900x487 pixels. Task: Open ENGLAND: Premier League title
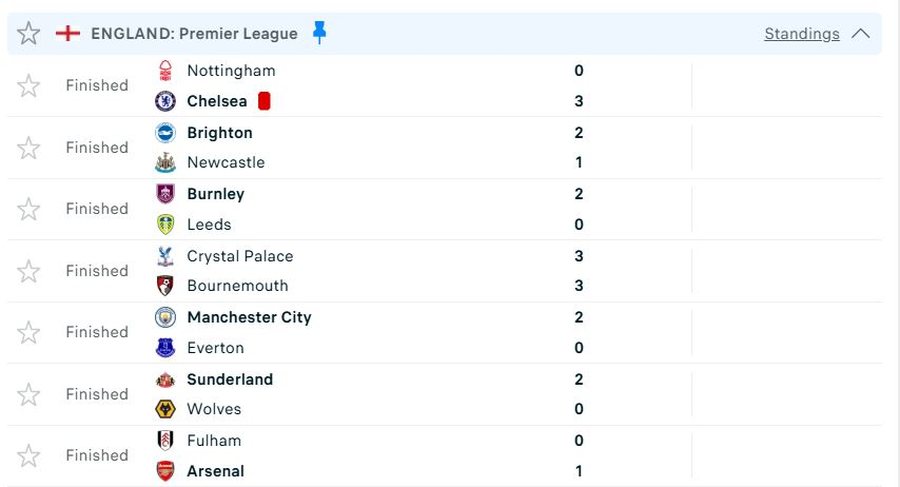(194, 34)
